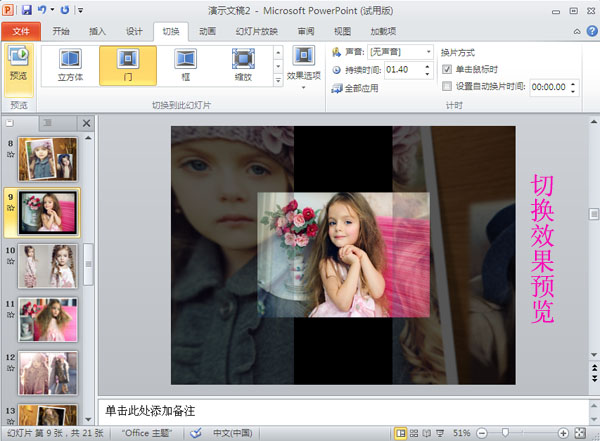Enable 设置自动换片时间 checkbox
This screenshot has width=600, height=441.
[x=447, y=86]
